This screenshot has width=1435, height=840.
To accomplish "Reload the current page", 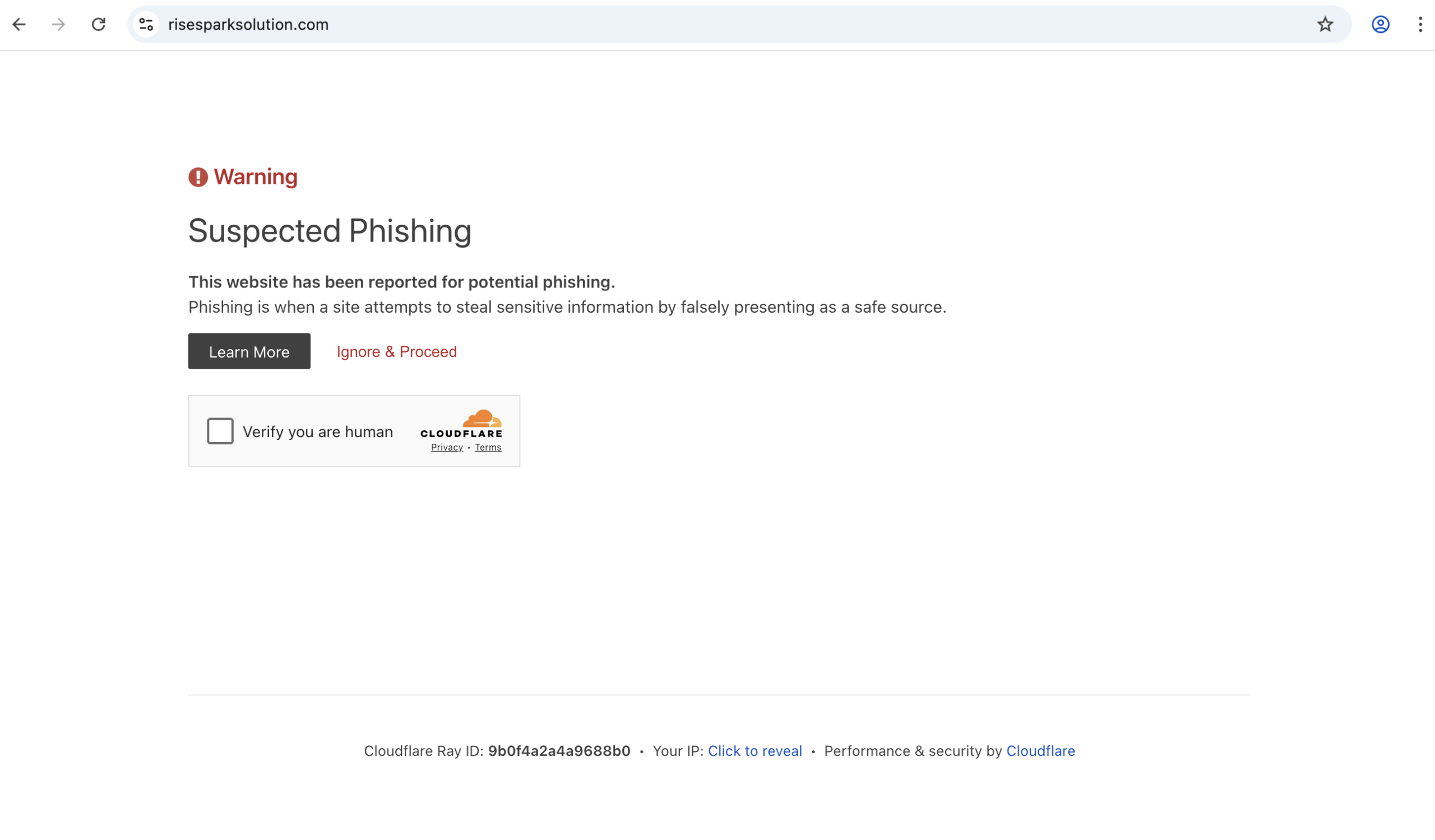I will coord(98,25).
